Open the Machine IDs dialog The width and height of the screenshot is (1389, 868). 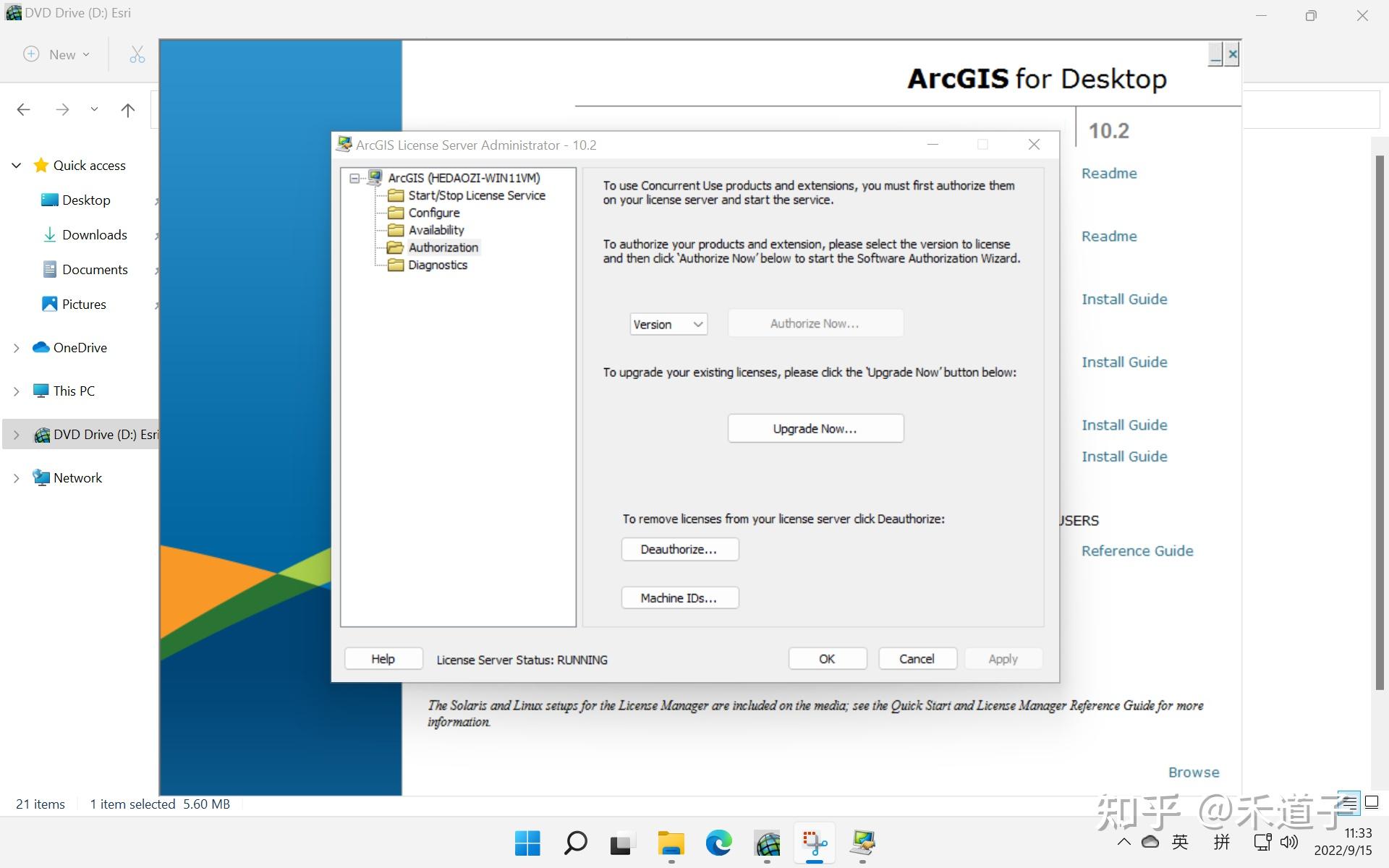(679, 597)
